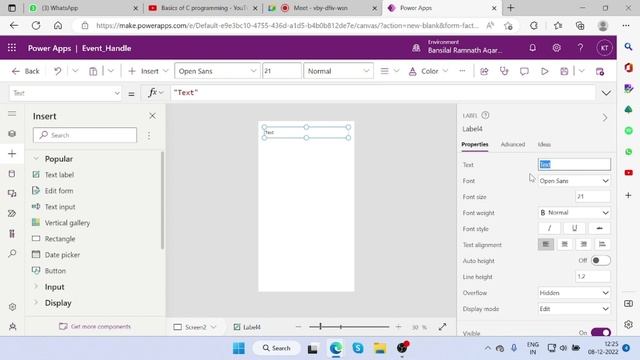Select left text alignment
Screen dimensions: 640x360
(x=546, y=244)
